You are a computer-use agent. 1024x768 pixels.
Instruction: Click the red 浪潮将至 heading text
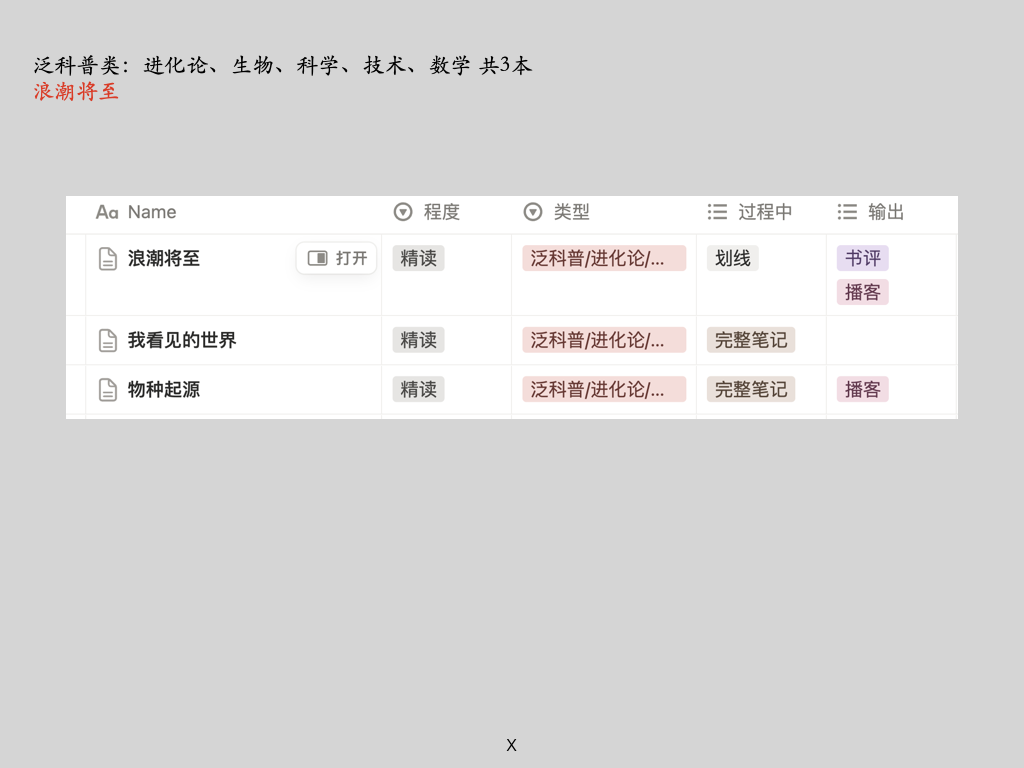pyautogui.click(x=76, y=92)
